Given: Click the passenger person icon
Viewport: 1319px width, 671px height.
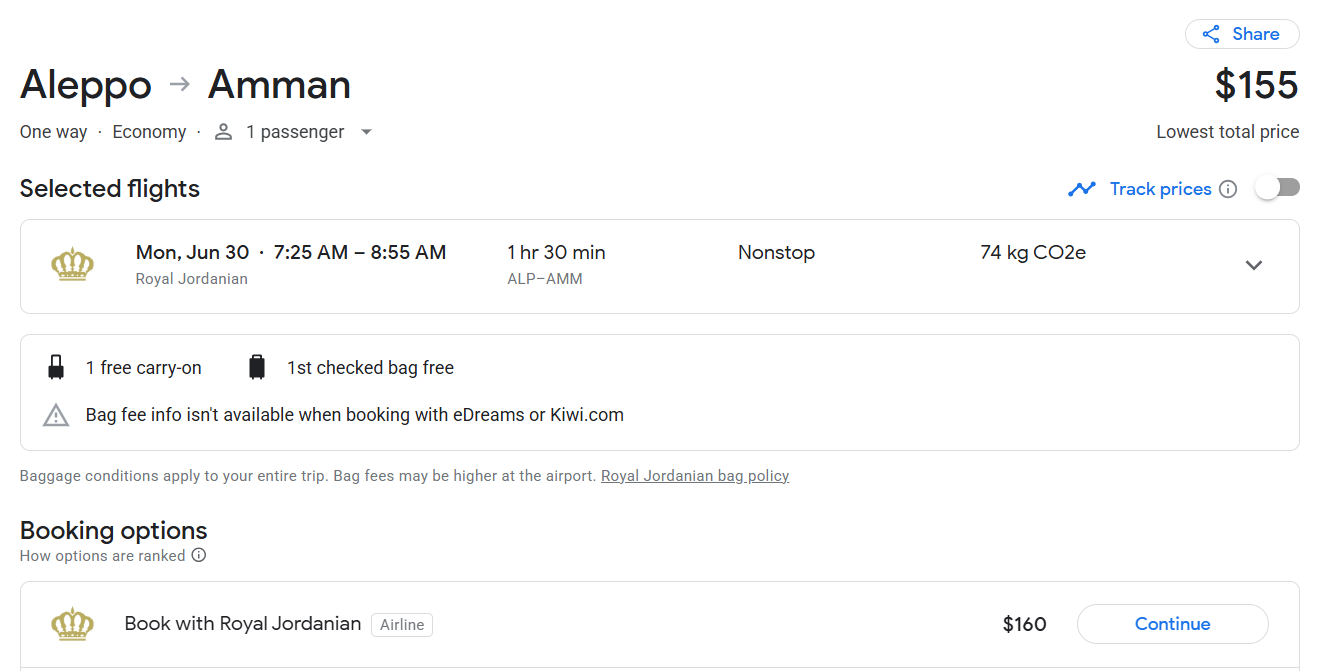Looking at the screenshot, I should click(224, 132).
